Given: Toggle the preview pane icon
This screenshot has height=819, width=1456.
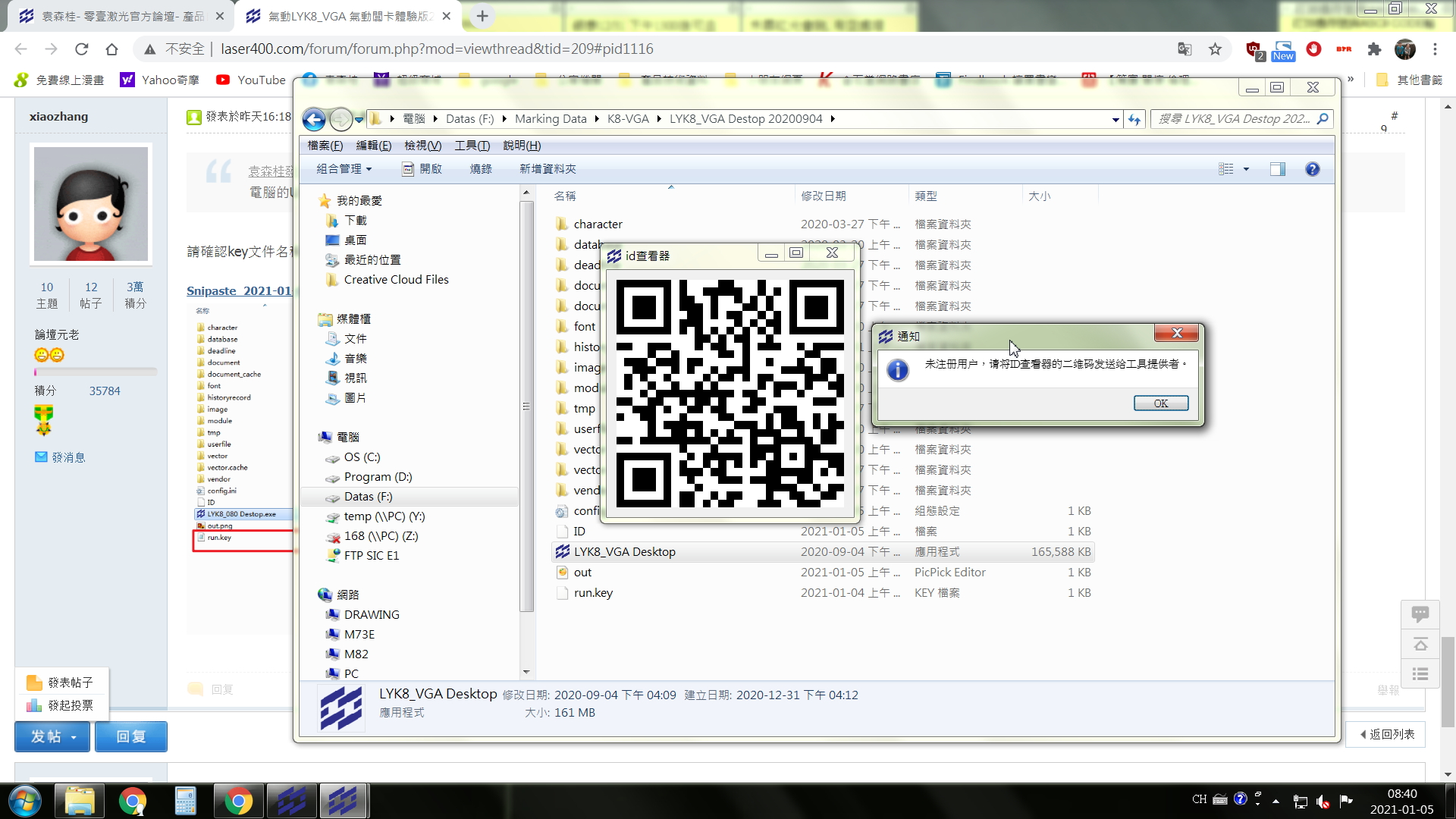Looking at the screenshot, I should [x=1278, y=169].
